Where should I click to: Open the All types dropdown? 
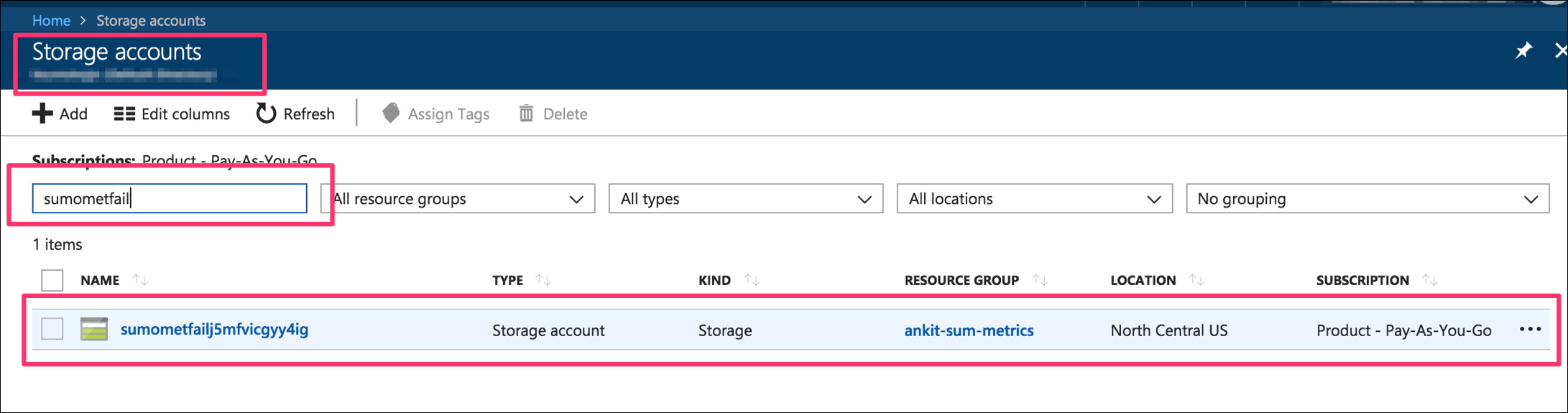(x=745, y=199)
